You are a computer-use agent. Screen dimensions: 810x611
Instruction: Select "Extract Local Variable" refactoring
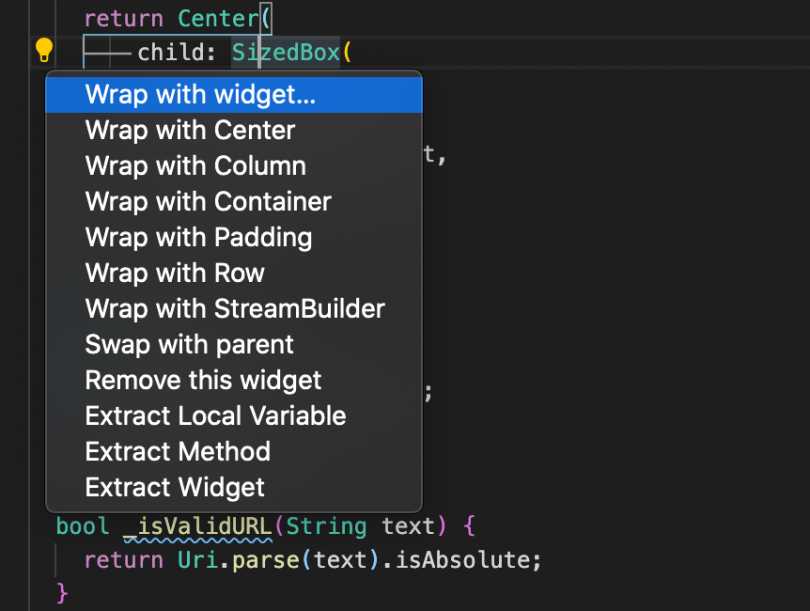coord(215,416)
